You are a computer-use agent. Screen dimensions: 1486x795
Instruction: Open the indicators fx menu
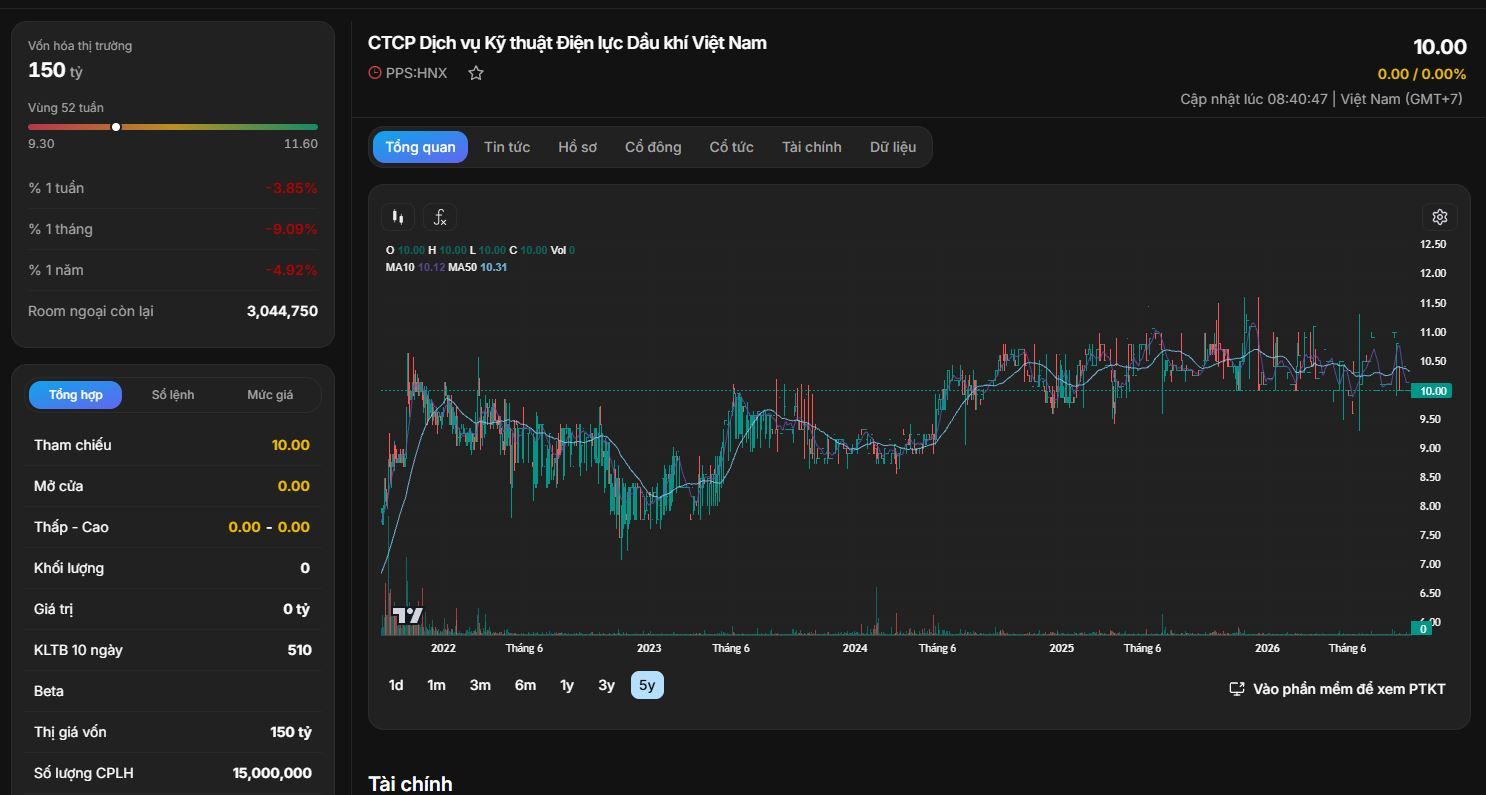[x=440, y=217]
